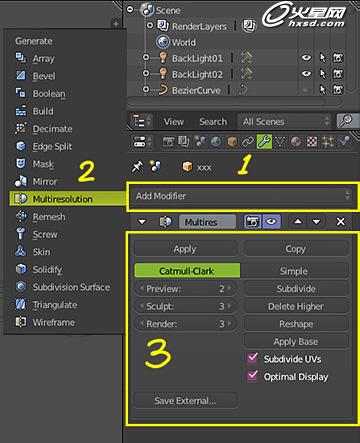Click the Copy modifier button
360x443 pixels.
tap(296, 249)
